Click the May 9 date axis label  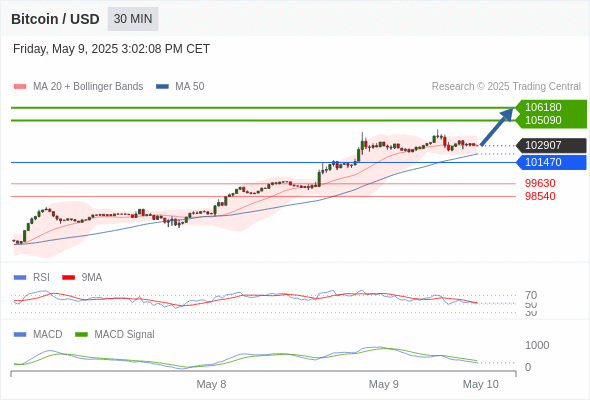[x=383, y=384]
